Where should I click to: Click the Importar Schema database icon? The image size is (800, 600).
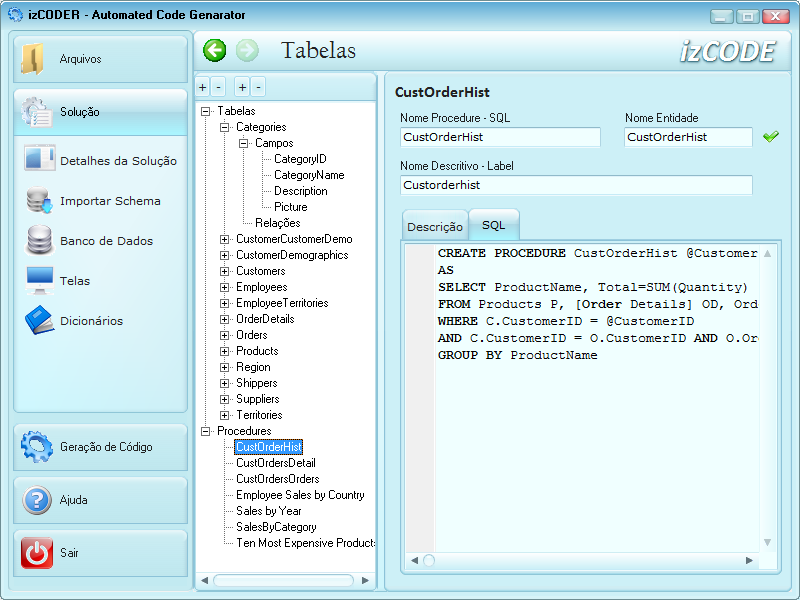pyautogui.click(x=39, y=200)
